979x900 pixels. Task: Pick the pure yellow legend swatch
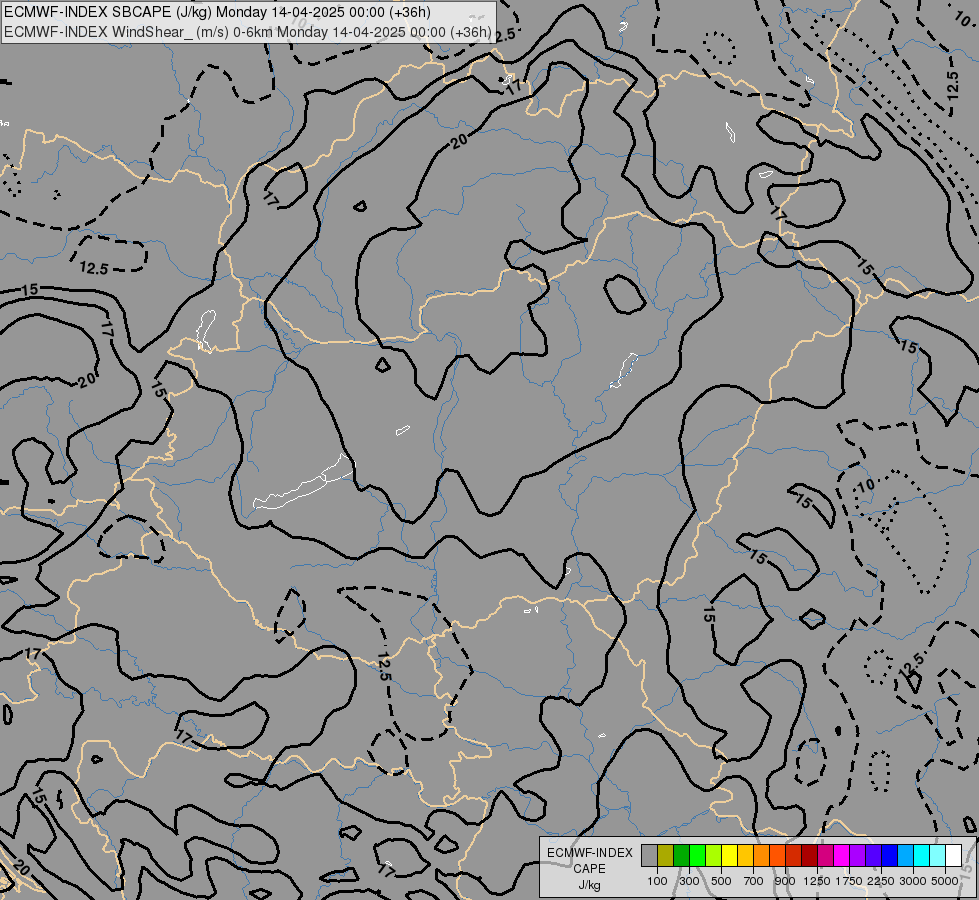pos(729,855)
